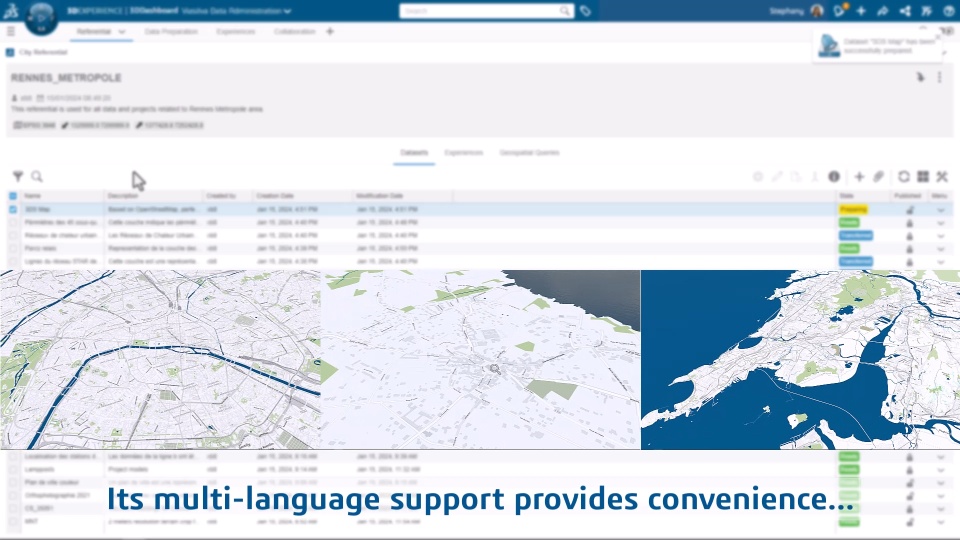Click the tools icon beside help icon
This screenshot has width=960, height=540.
926,10
